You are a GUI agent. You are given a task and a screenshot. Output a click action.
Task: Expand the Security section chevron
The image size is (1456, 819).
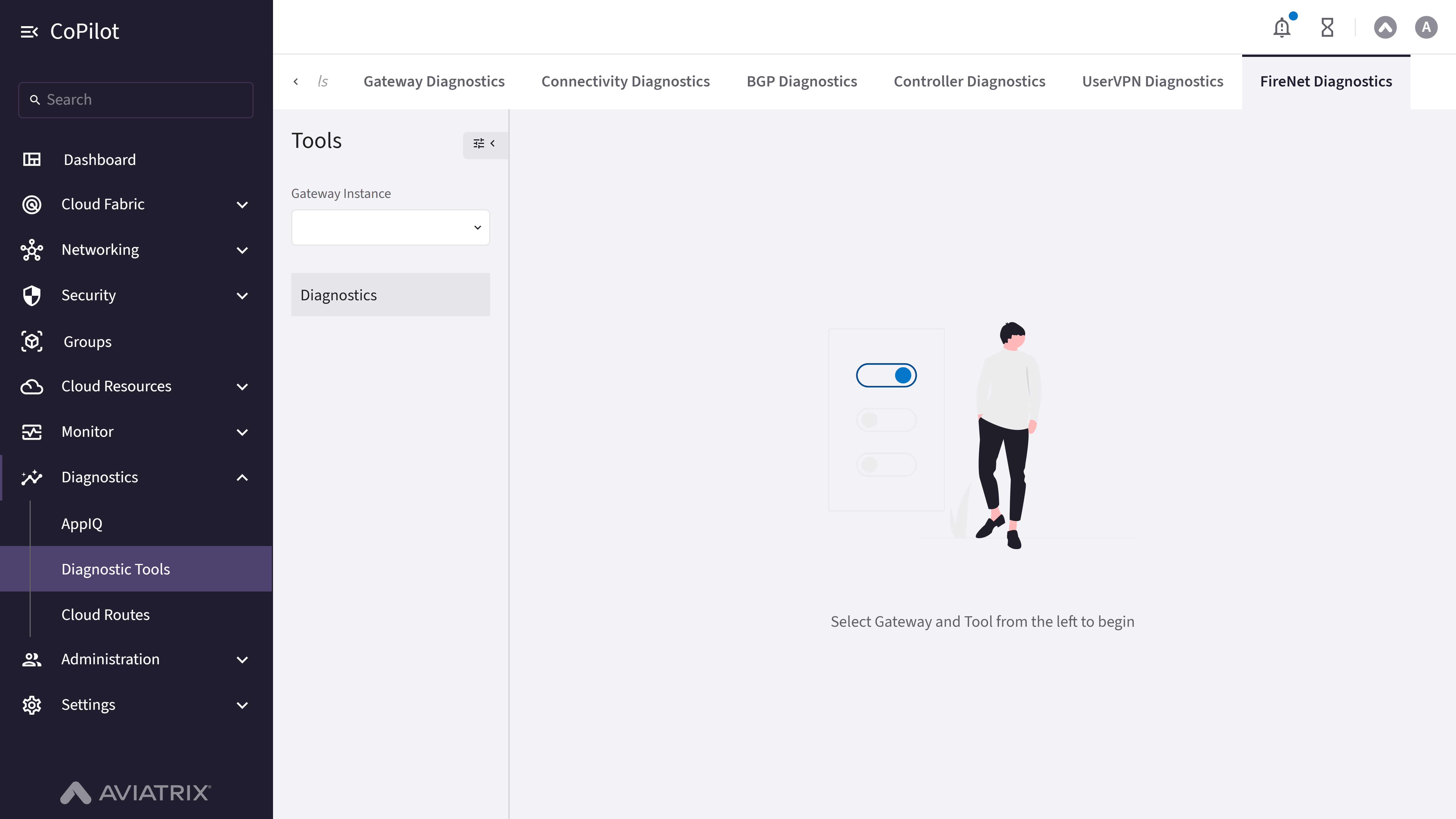click(243, 296)
